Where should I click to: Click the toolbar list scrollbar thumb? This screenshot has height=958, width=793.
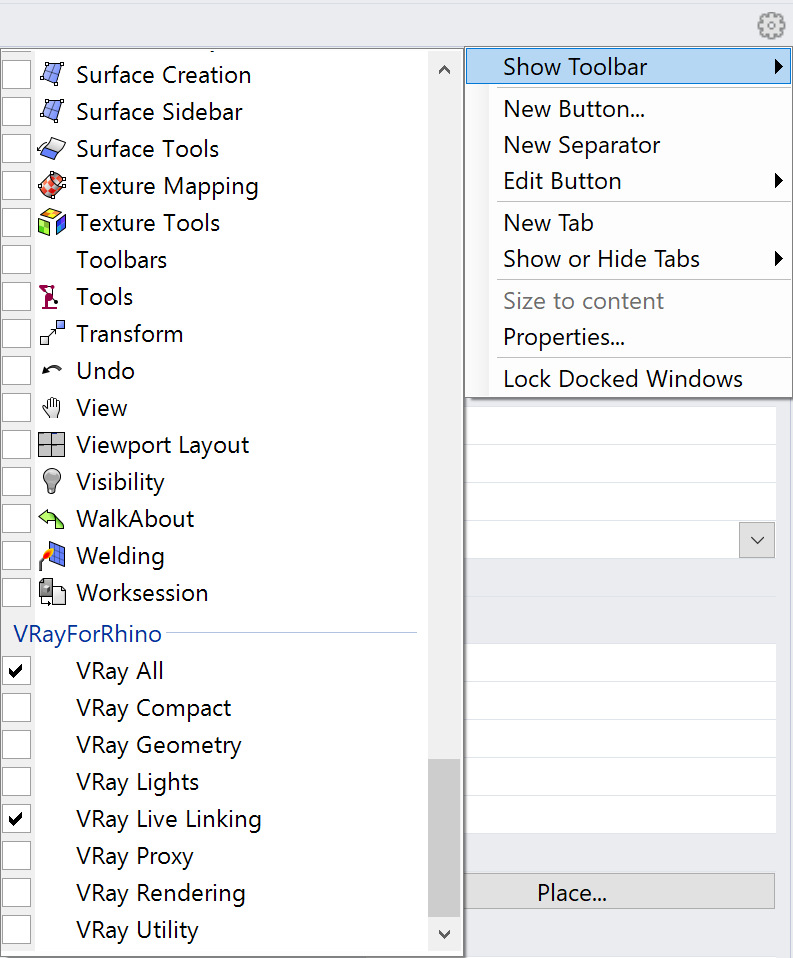444,838
